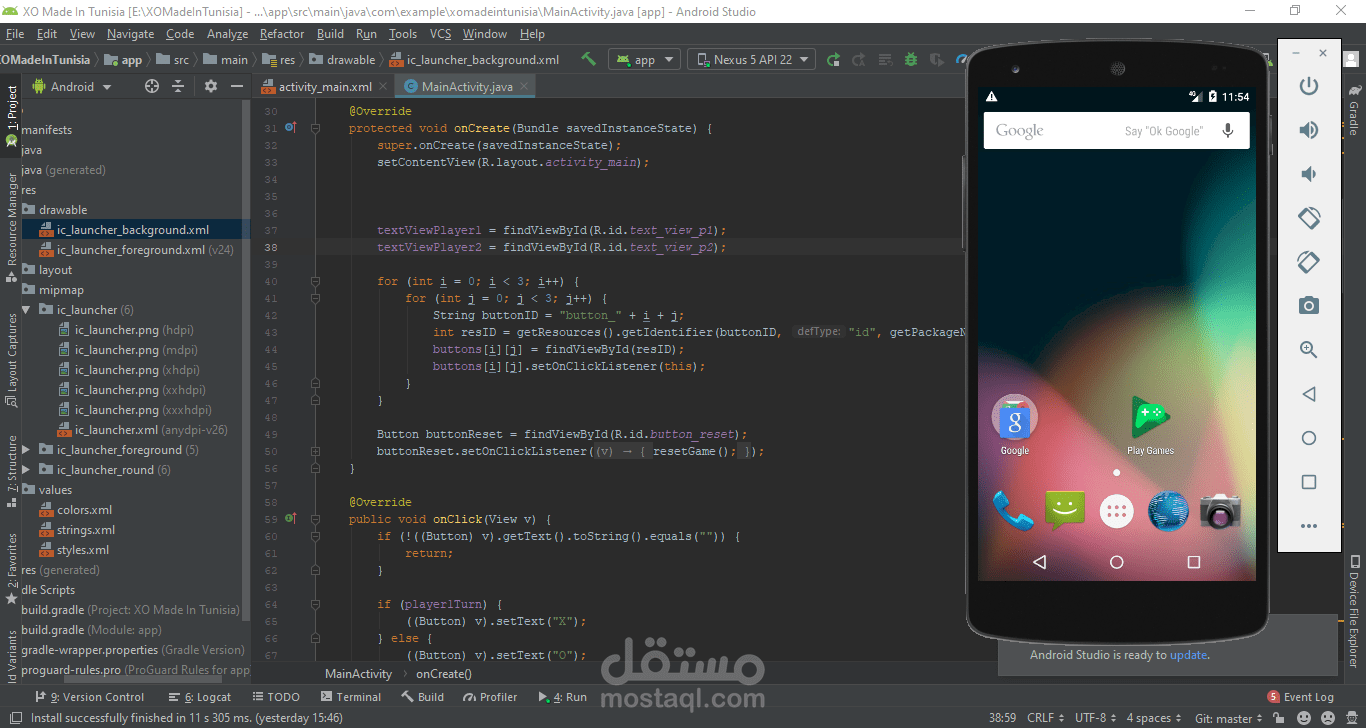Click the scroll-from-source target icon
1366x728 pixels.
click(x=152, y=86)
